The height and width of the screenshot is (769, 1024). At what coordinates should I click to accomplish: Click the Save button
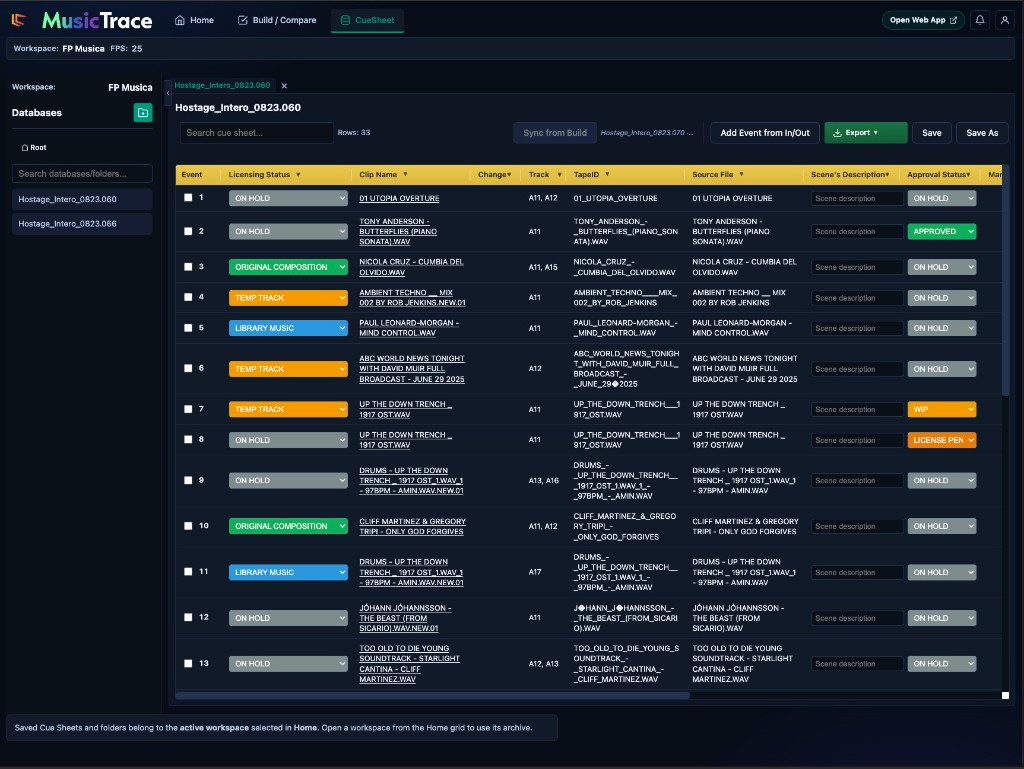click(x=931, y=133)
